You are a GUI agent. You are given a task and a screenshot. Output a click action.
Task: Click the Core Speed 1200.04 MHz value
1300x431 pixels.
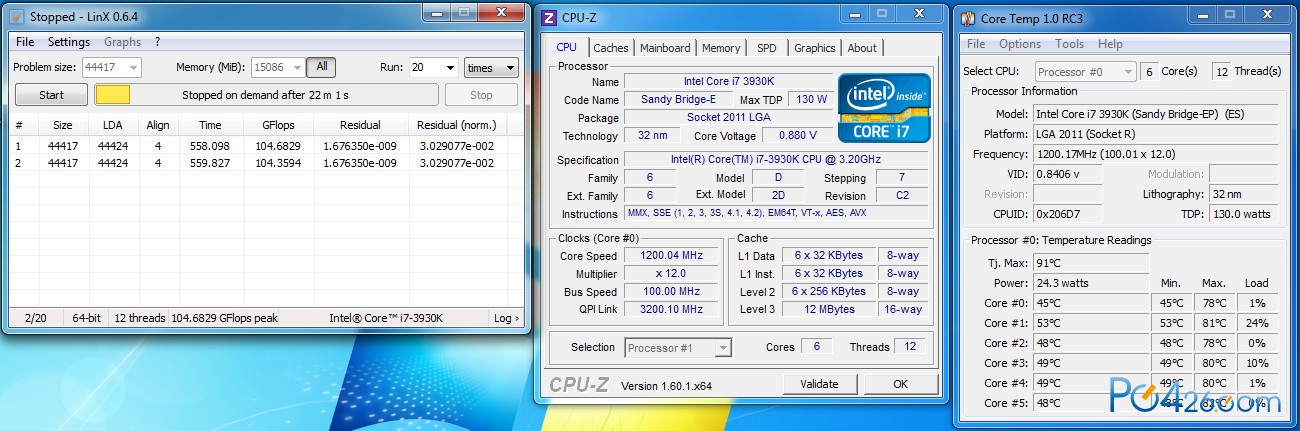[x=671, y=256]
